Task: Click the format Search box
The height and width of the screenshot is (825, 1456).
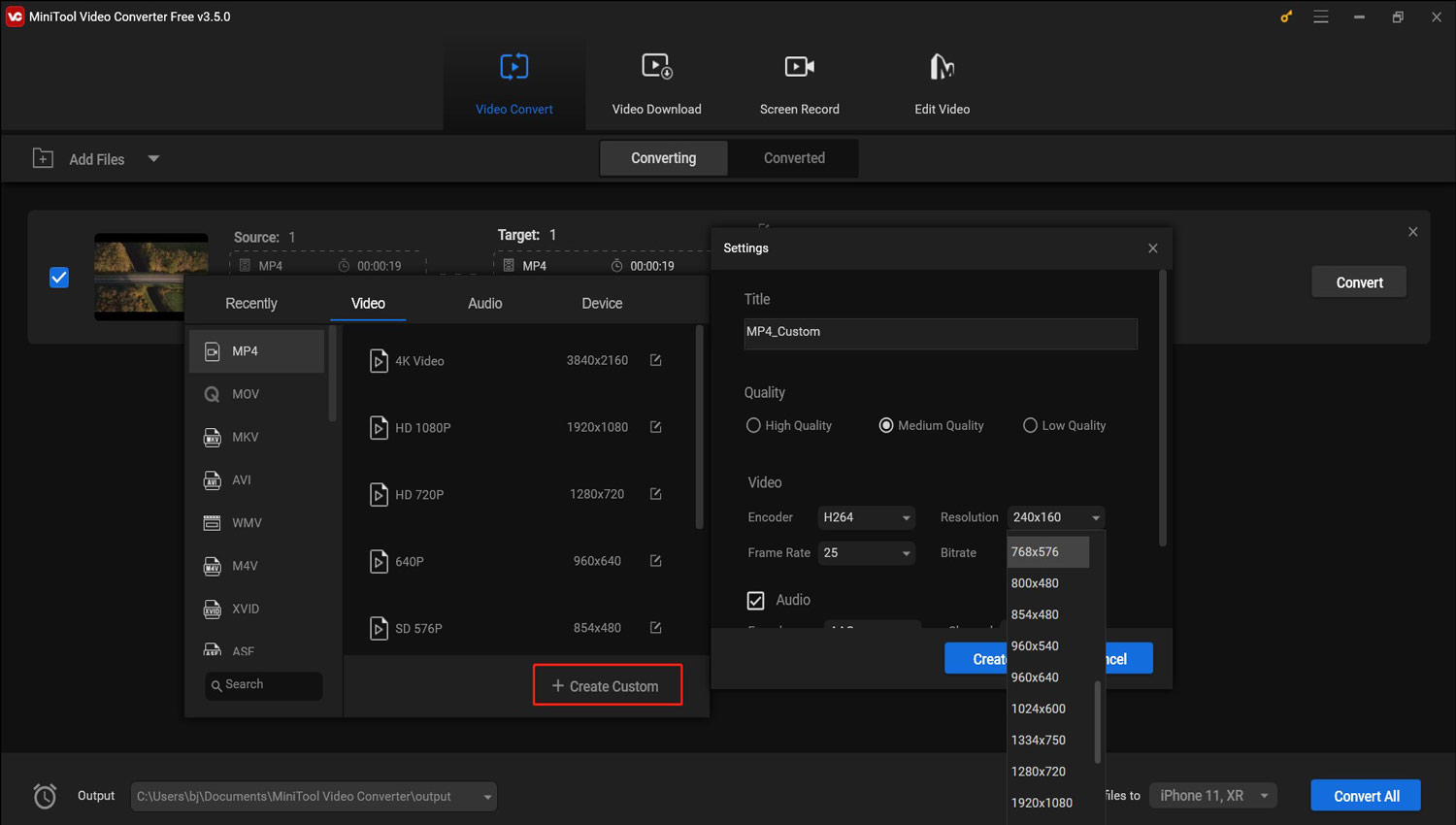Action: (x=264, y=685)
